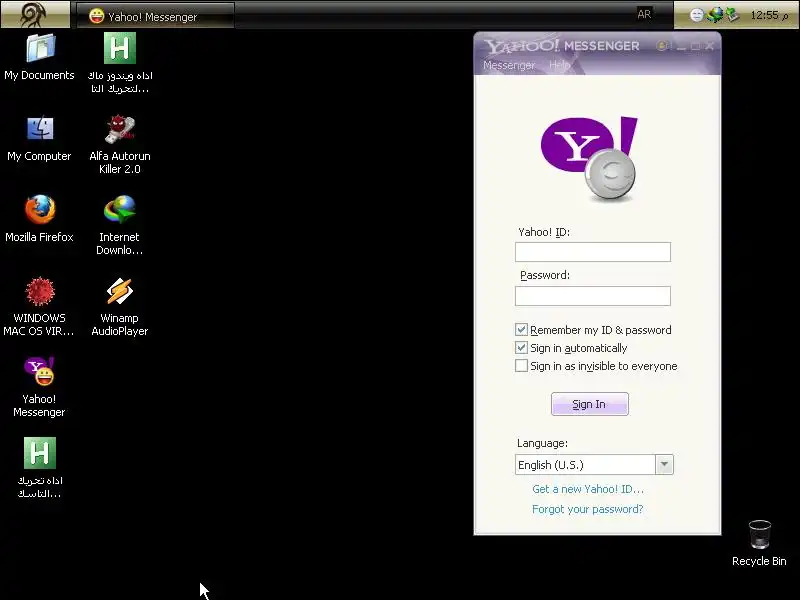Follow Forgot your password? link
800x600 pixels.
pyautogui.click(x=587, y=509)
